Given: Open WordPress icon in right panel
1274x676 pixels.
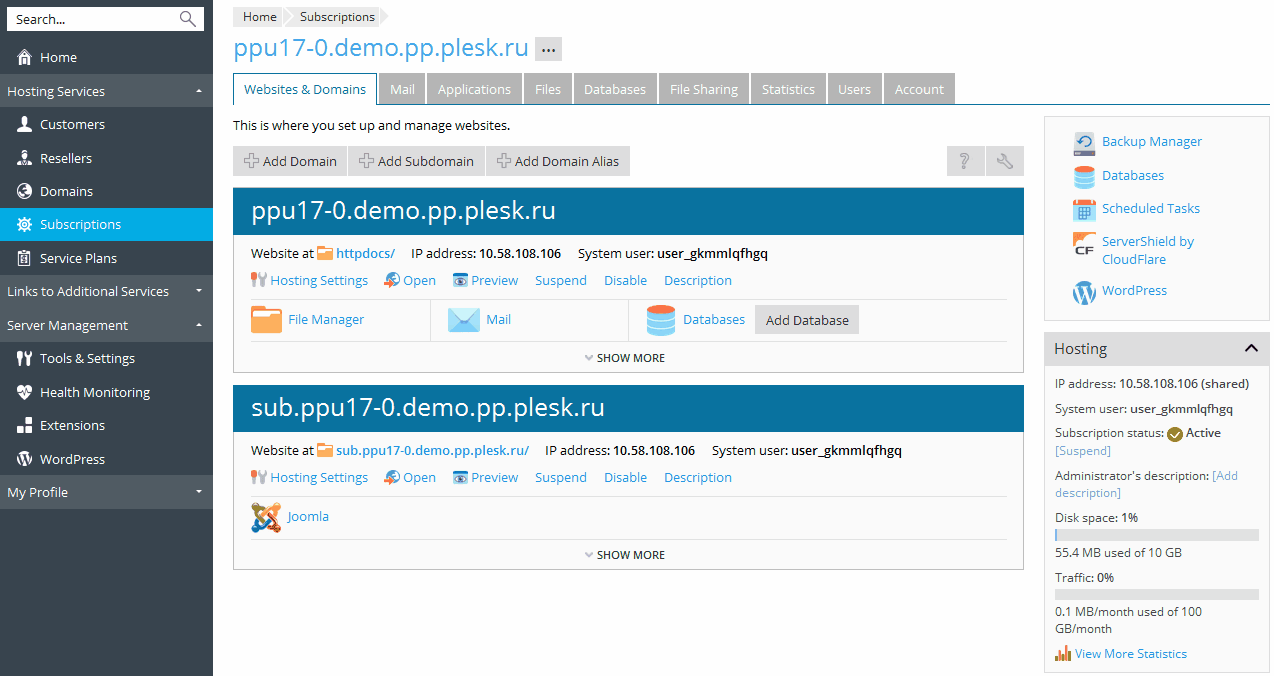Looking at the screenshot, I should pyautogui.click(x=1084, y=292).
